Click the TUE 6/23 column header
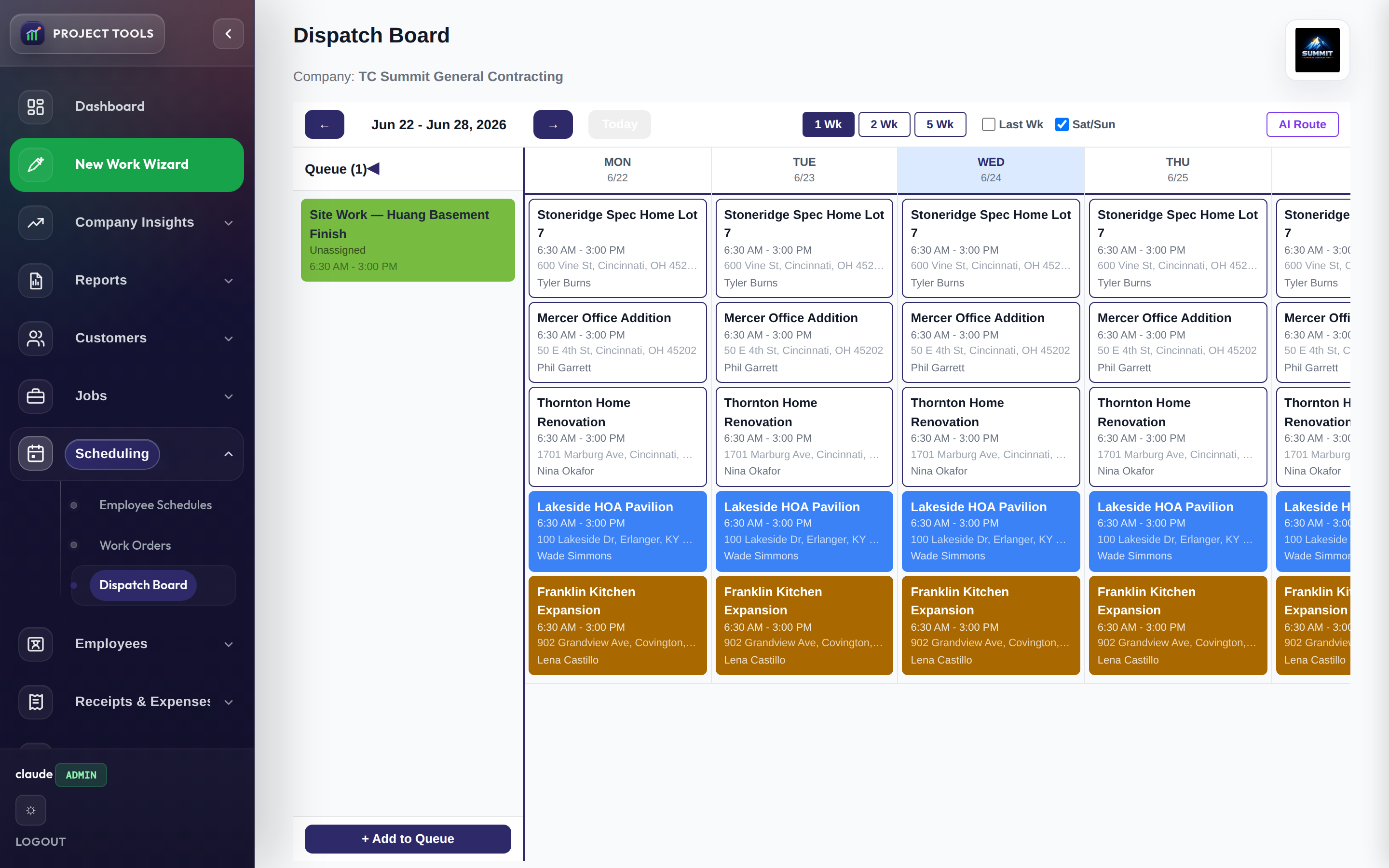This screenshot has width=1389, height=868. tap(804, 170)
